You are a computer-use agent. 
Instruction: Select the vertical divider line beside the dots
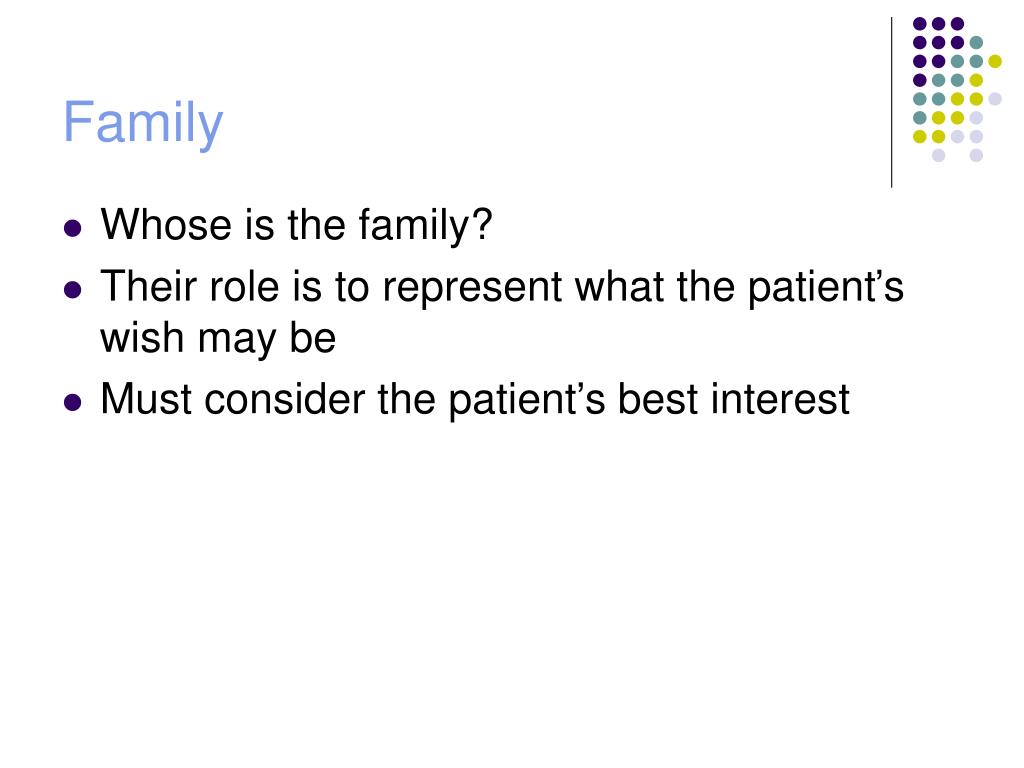(891, 103)
